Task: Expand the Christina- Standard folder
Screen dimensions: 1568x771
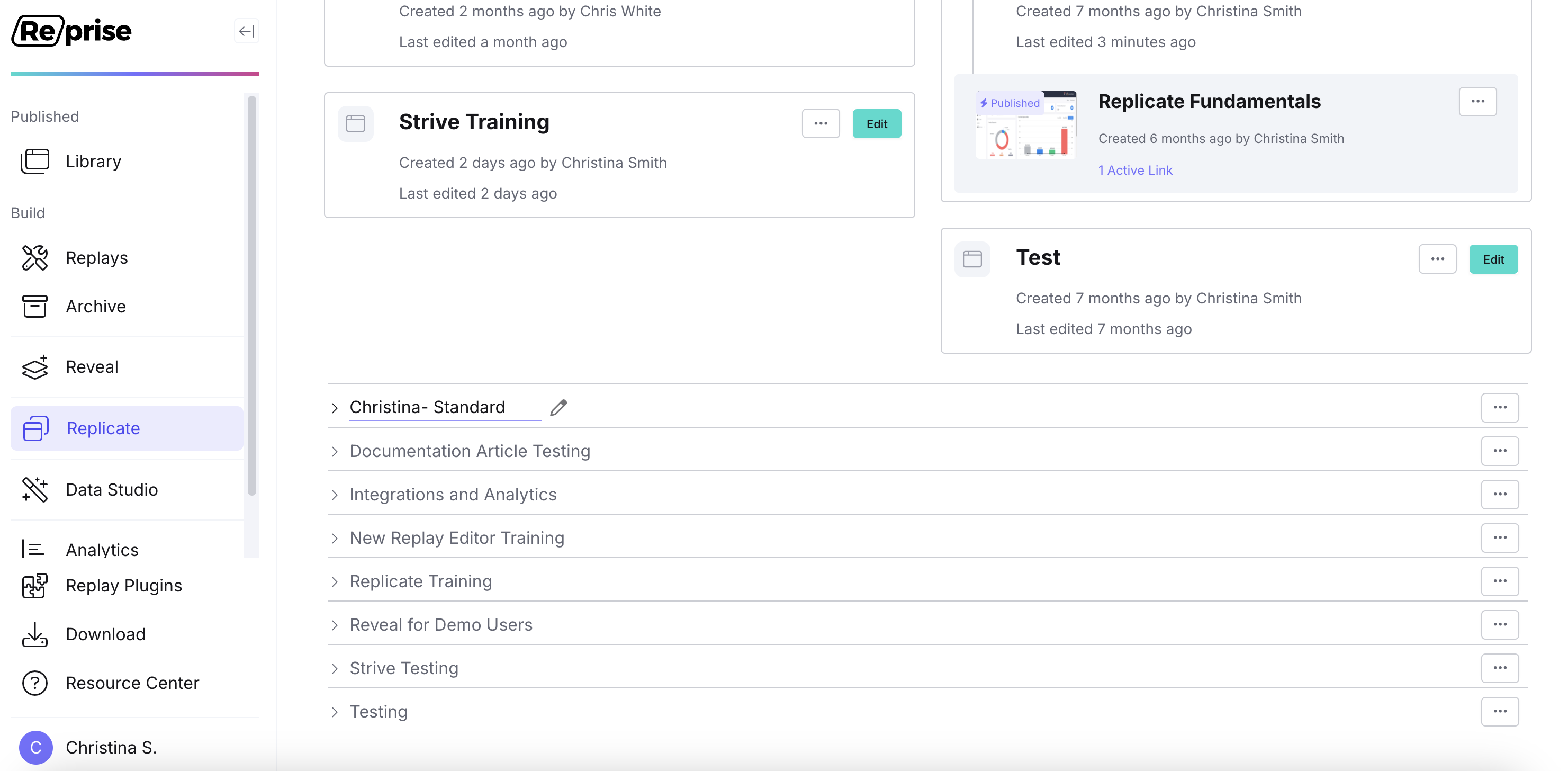Action: [x=335, y=408]
